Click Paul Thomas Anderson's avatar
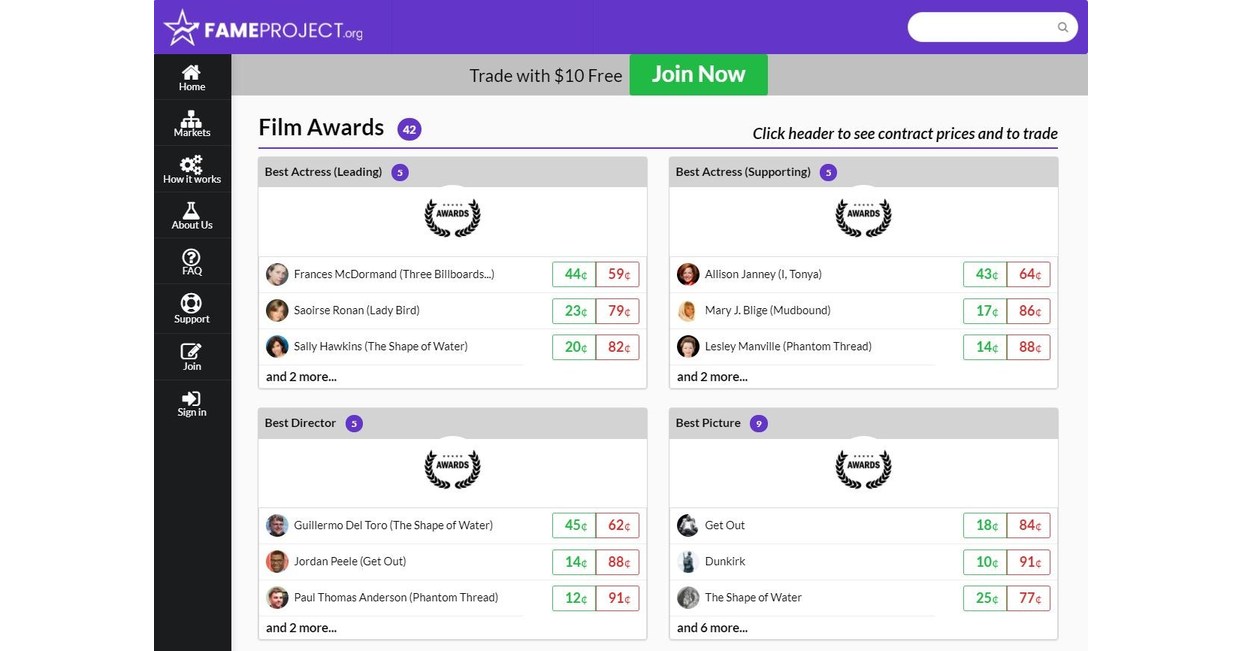 [x=277, y=597]
